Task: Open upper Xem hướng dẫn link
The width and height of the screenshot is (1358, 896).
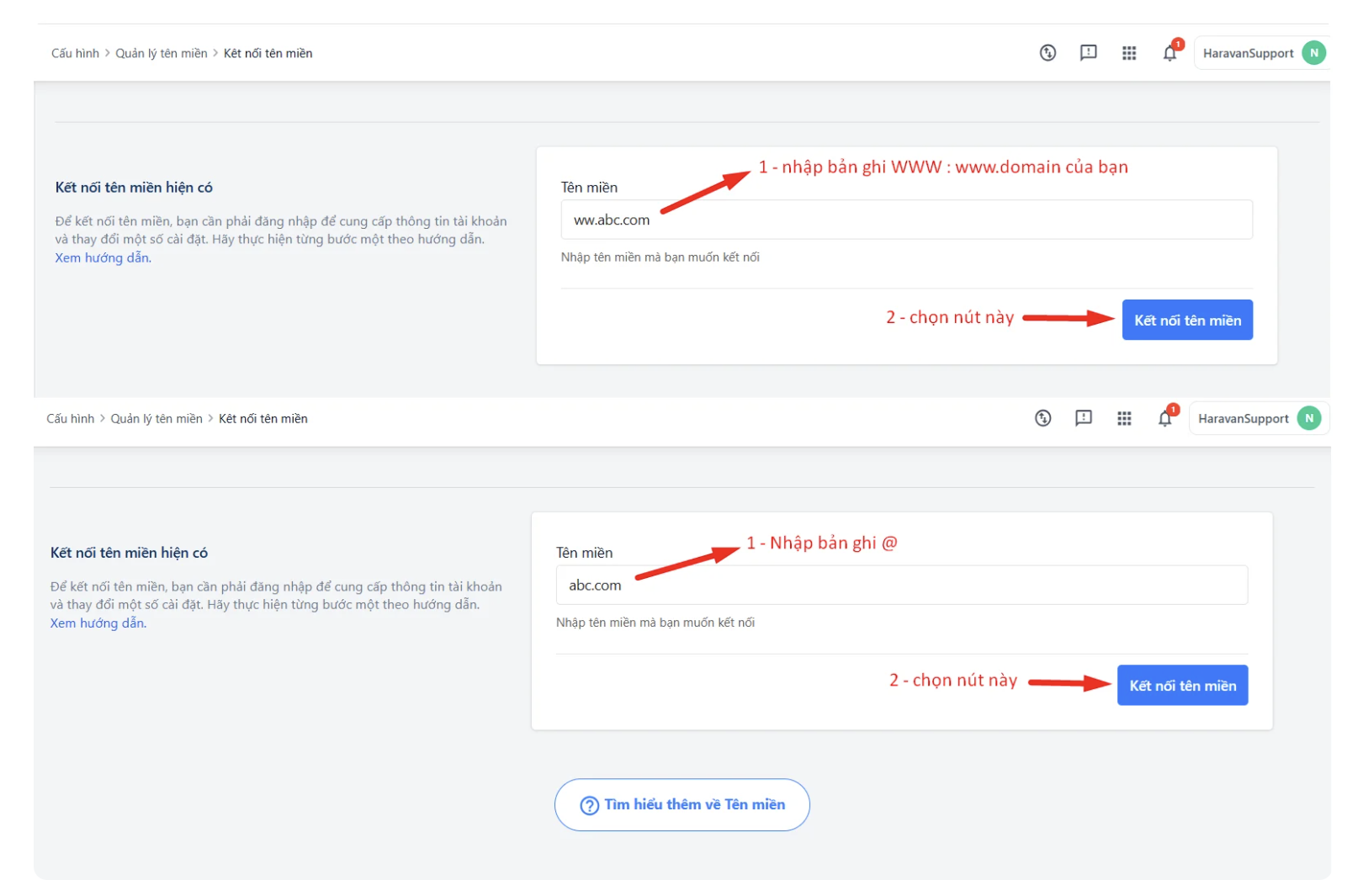Action: click(103, 257)
